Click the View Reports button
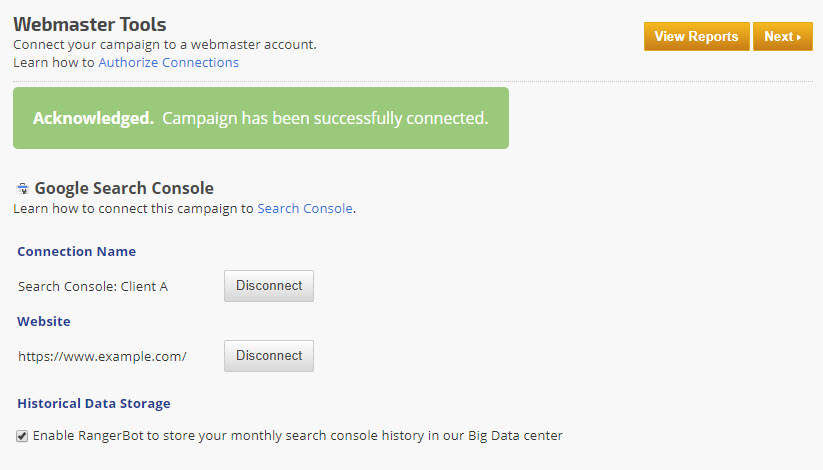 pyautogui.click(x=696, y=37)
